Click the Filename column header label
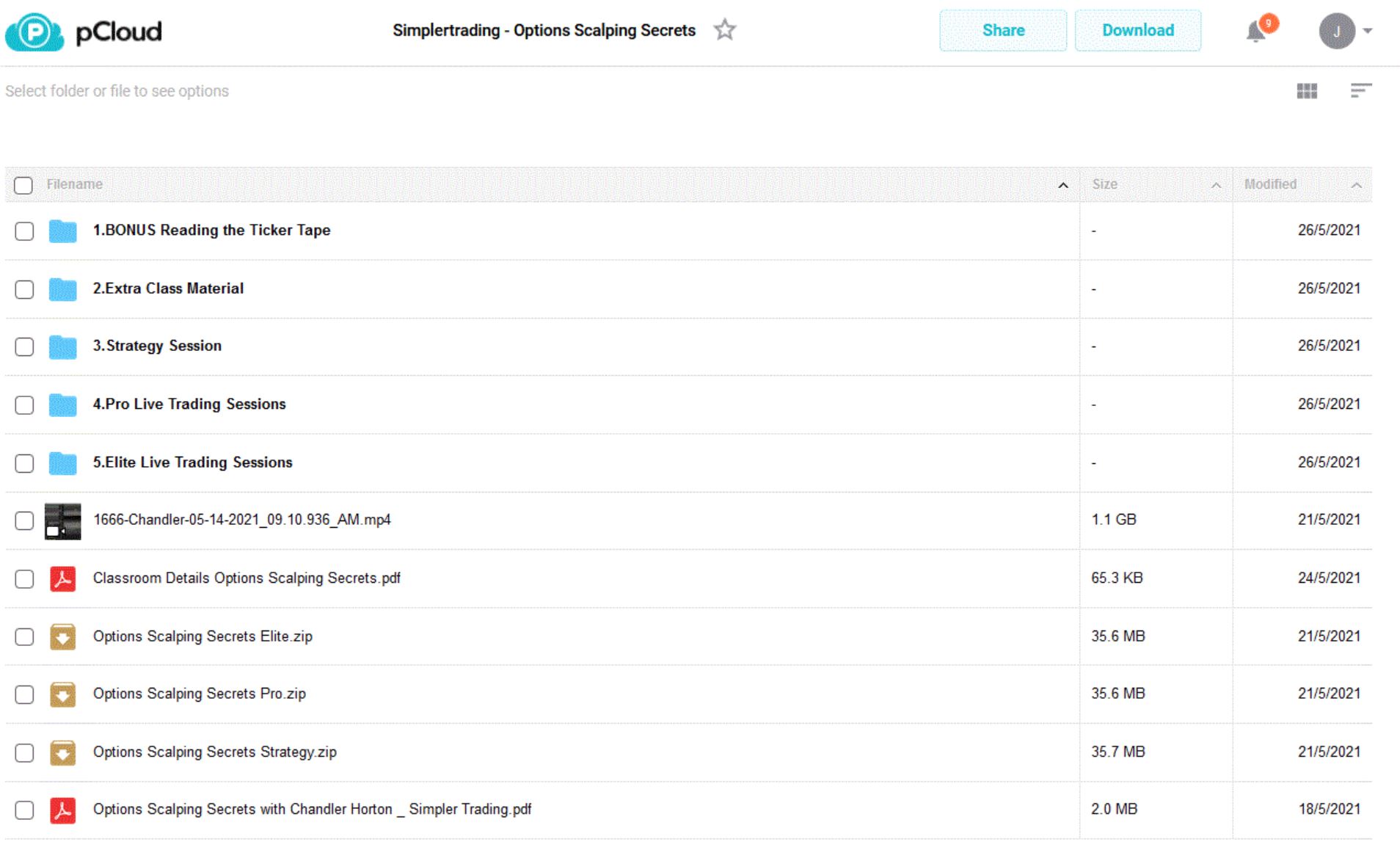Image resolution: width=1400 pixels, height=853 pixels. (x=75, y=184)
